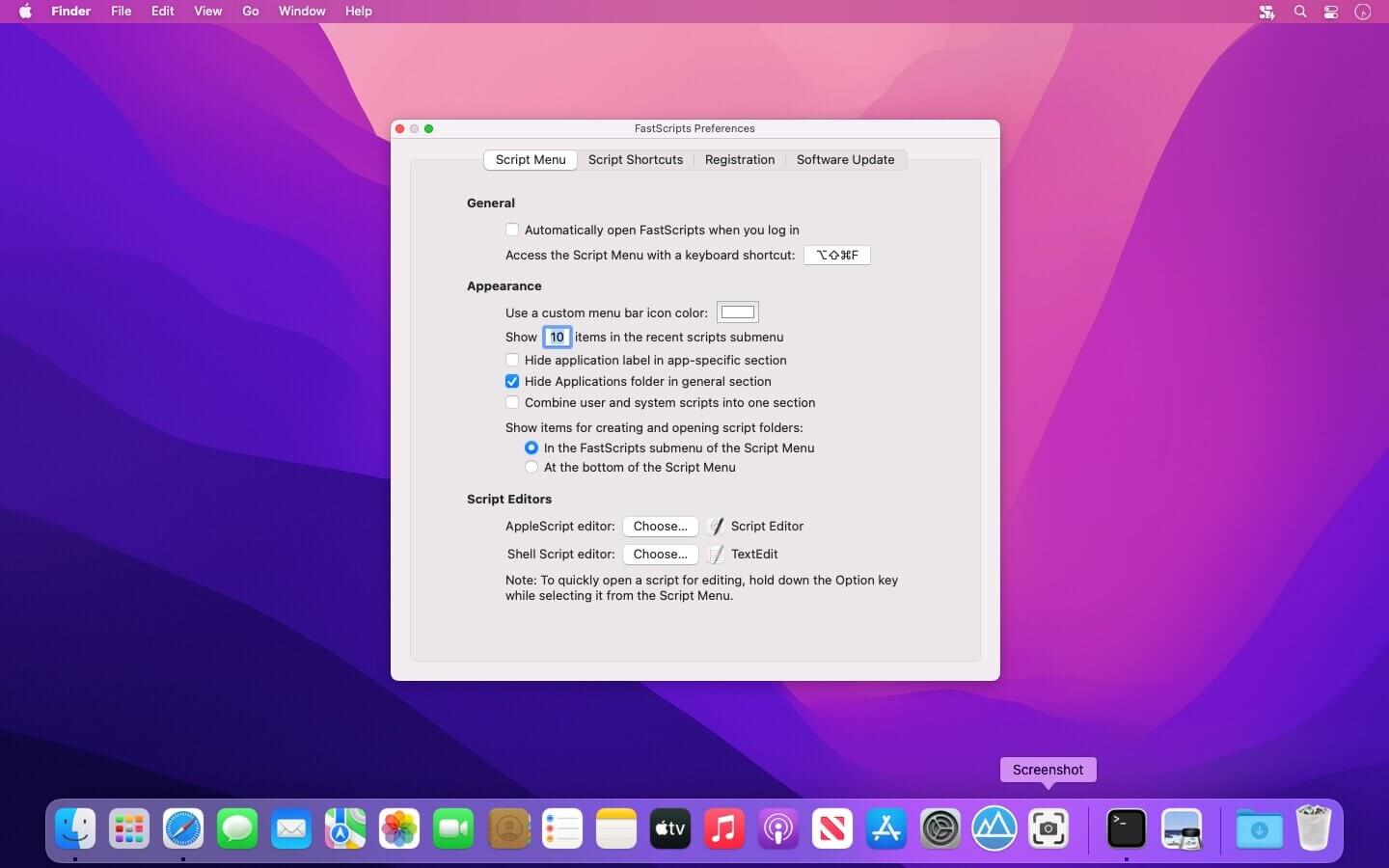Screen dimensions: 1389x868
Task: Open the menu bar icon color well
Action: click(x=738, y=312)
